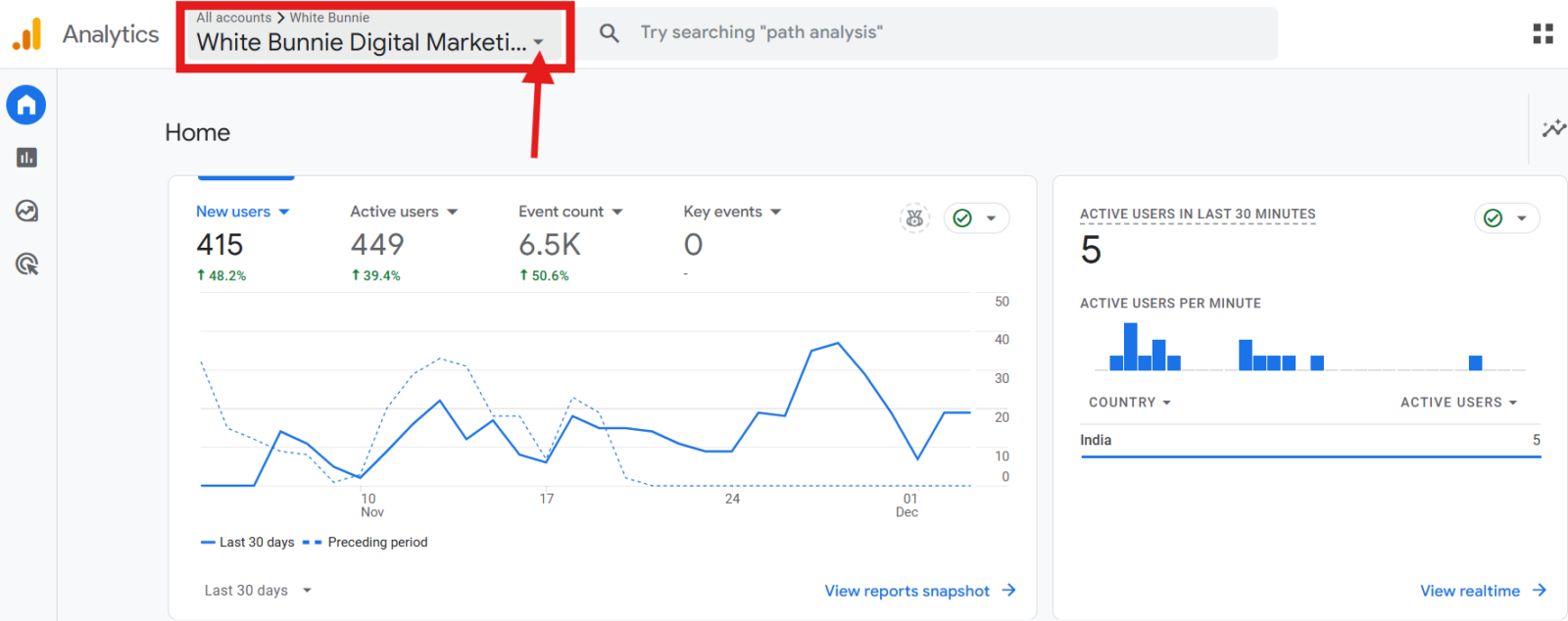
Task: Click View reports snapshot link
Action: pos(919,591)
